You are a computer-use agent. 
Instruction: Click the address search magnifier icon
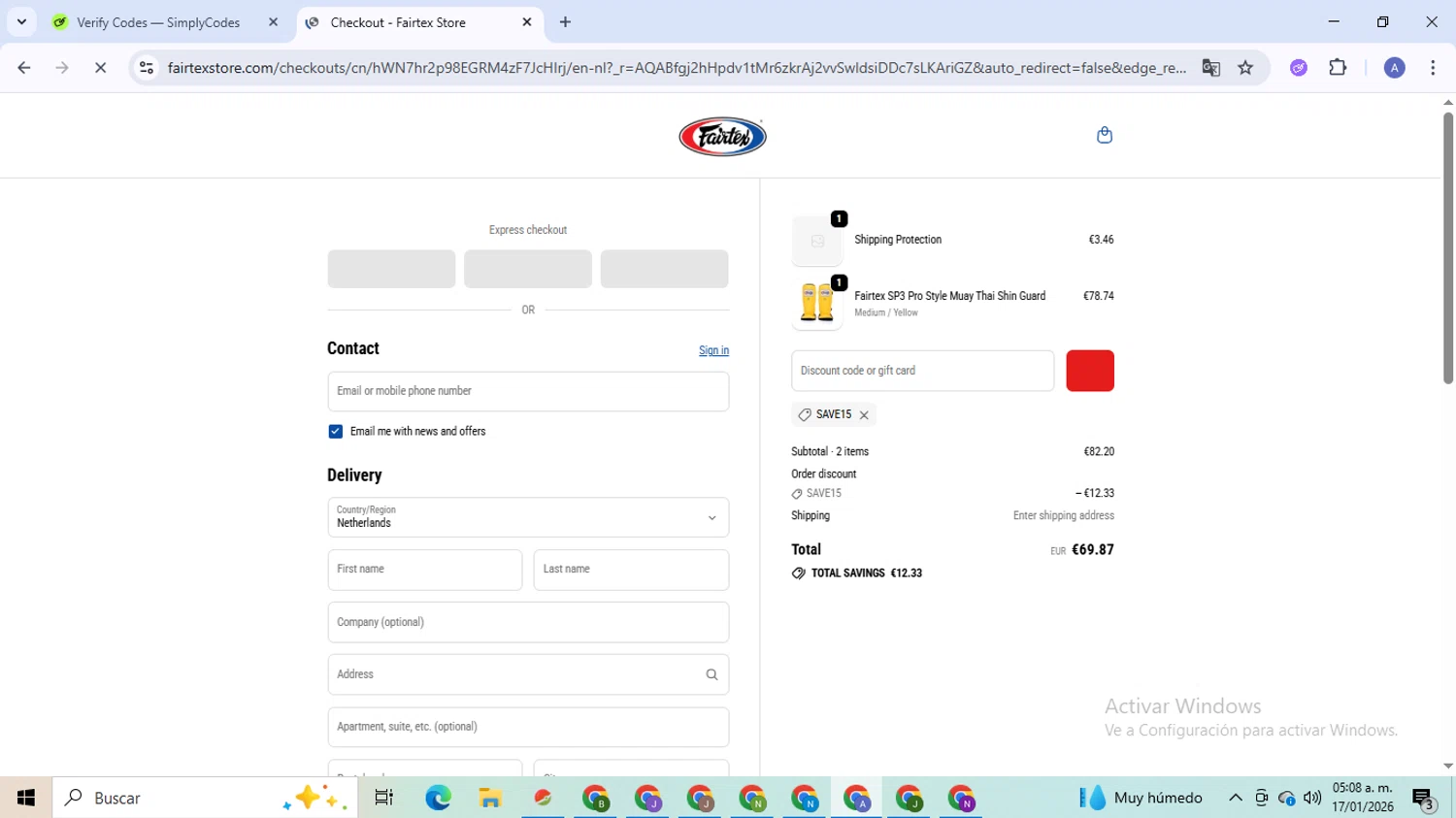pos(711,674)
